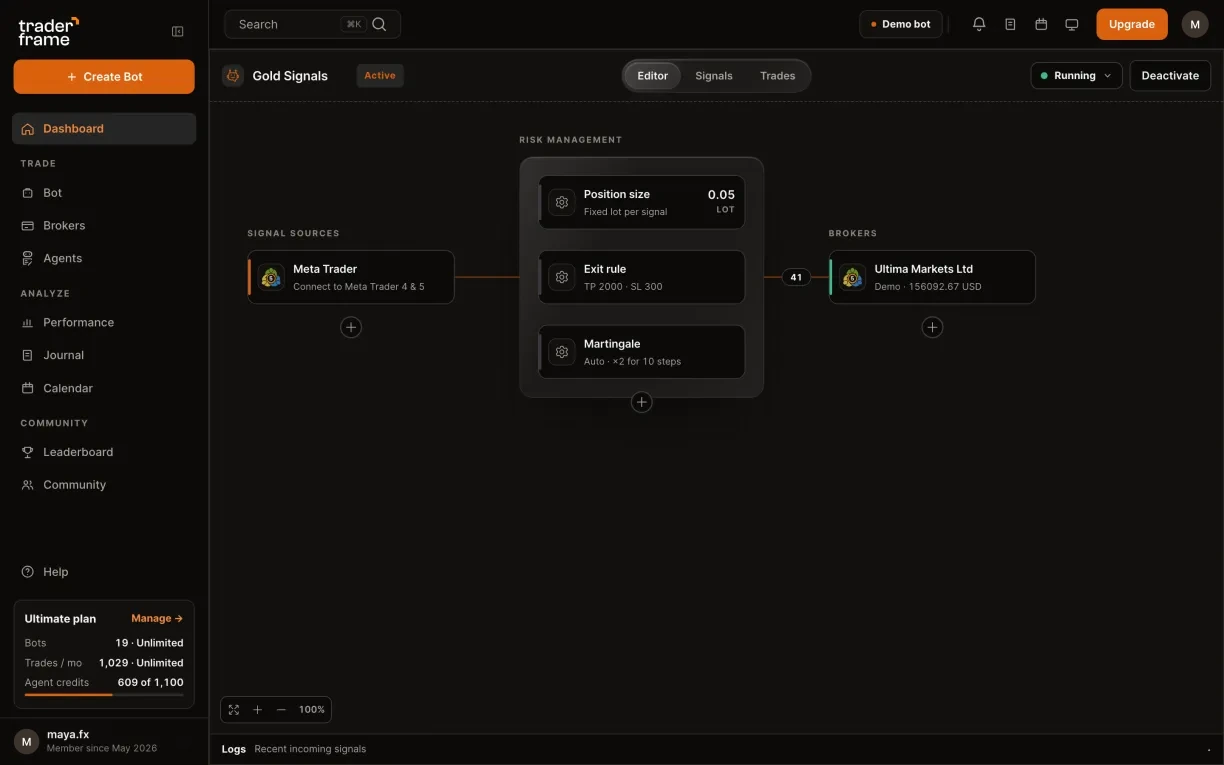The width and height of the screenshot is (1224, 765).
Task: Click the Demo bot button
Action: pos(901,24)
